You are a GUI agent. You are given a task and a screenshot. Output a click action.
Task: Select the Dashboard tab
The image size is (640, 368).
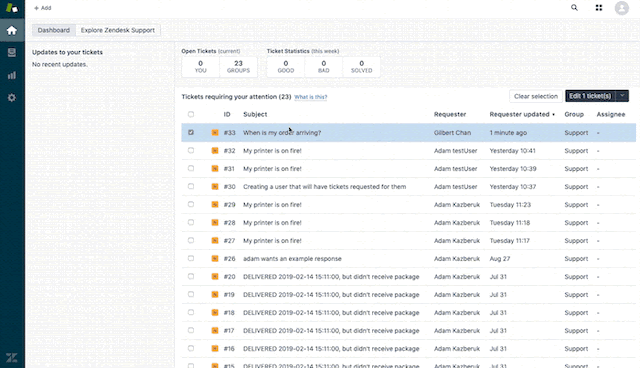tap(54, 30)
